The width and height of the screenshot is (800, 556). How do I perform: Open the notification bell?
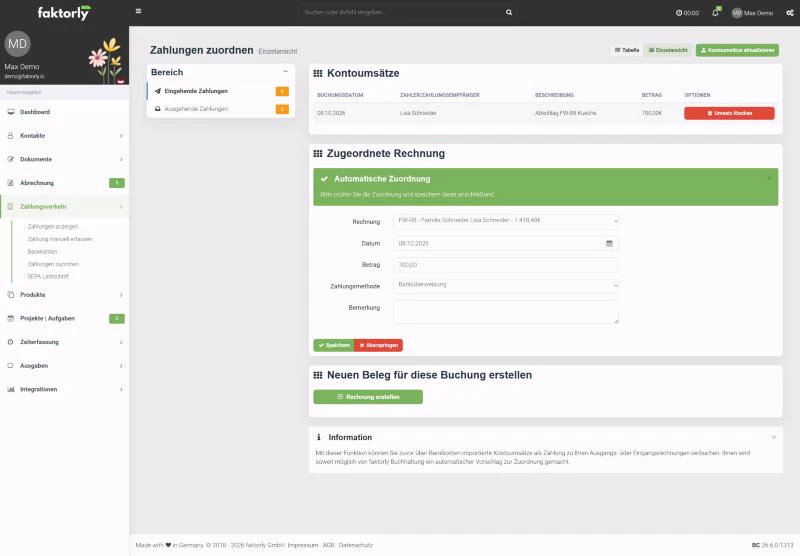point(715,12)
